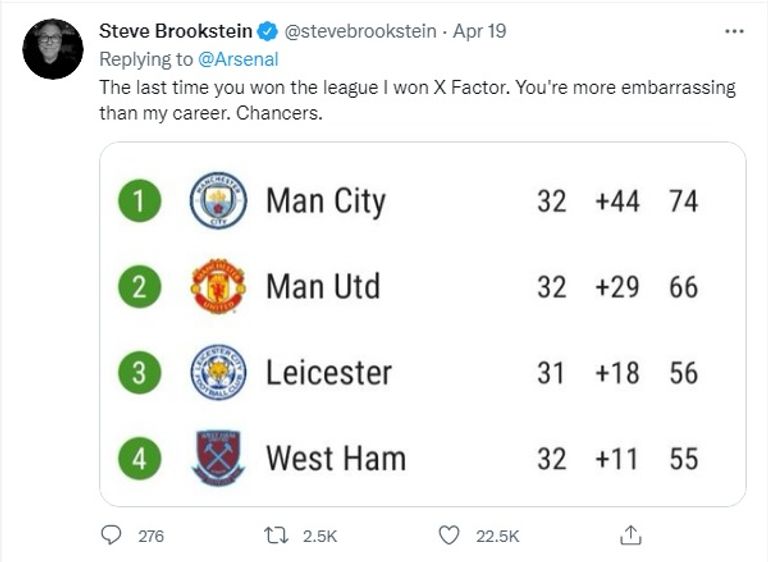Click the West Ham club crest
This screenshot has height=562, width=768.
(218, 459)
